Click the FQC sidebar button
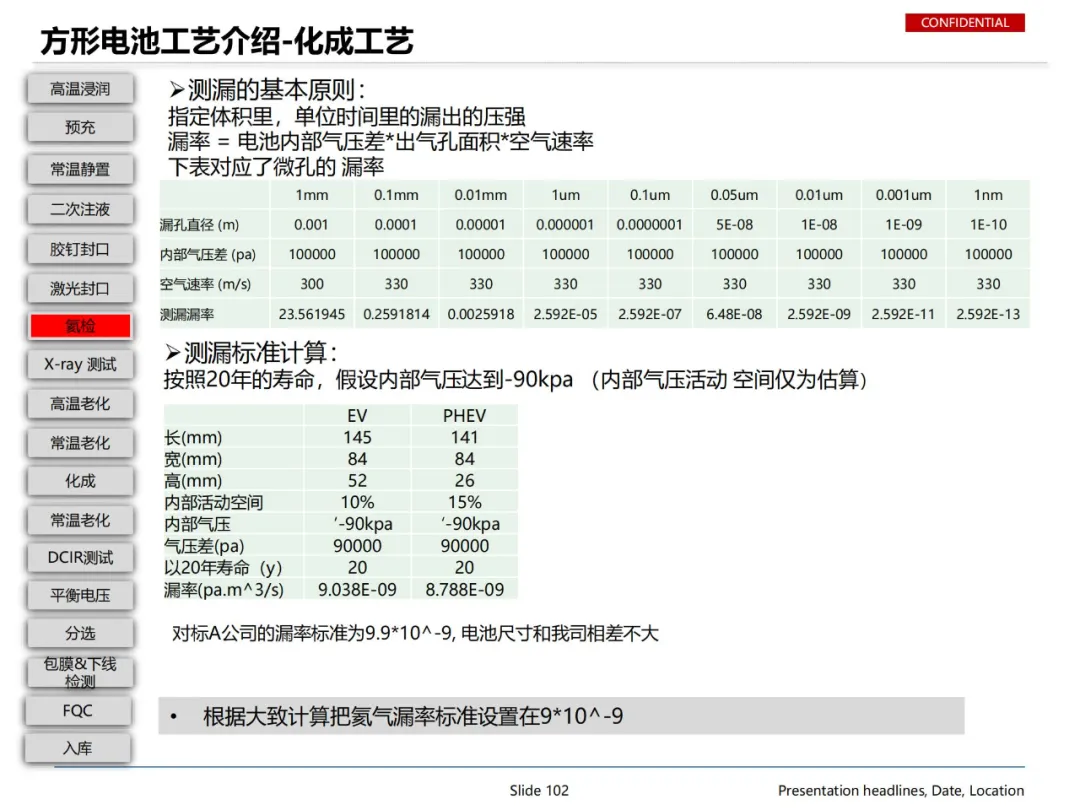The image size is (1080, 810). [x=77, y=711]
